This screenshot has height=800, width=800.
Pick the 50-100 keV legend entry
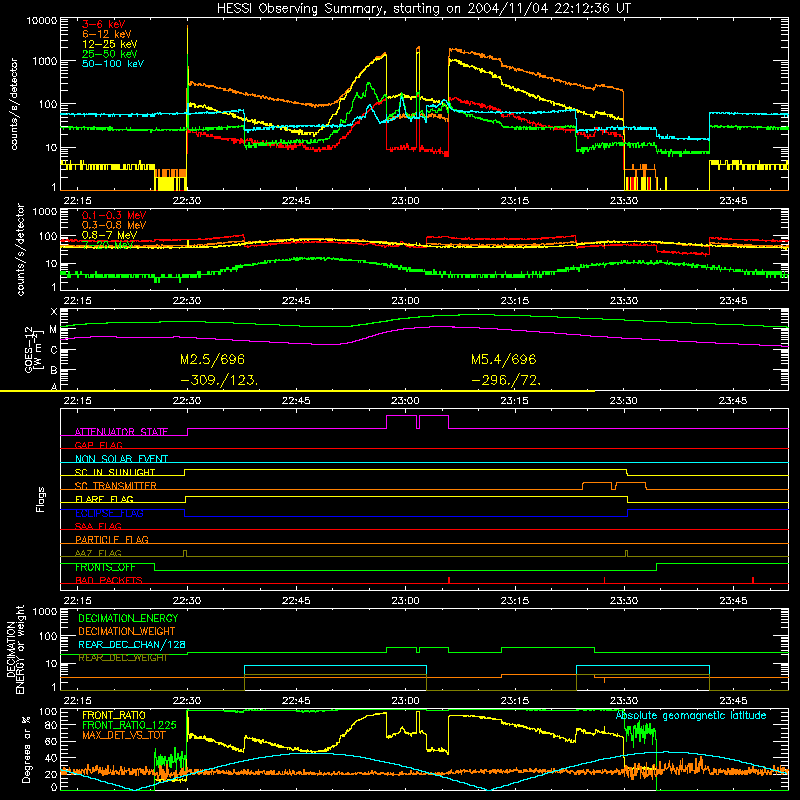coord(113,64)
